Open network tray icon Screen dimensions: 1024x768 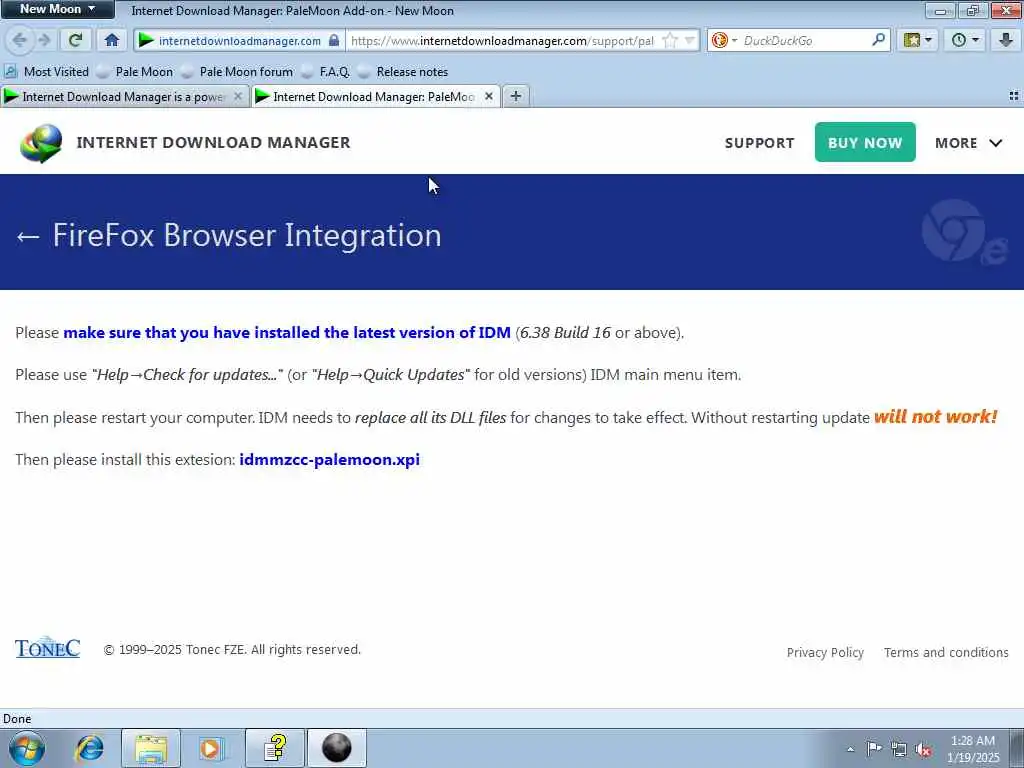click(x=899, y=749)
